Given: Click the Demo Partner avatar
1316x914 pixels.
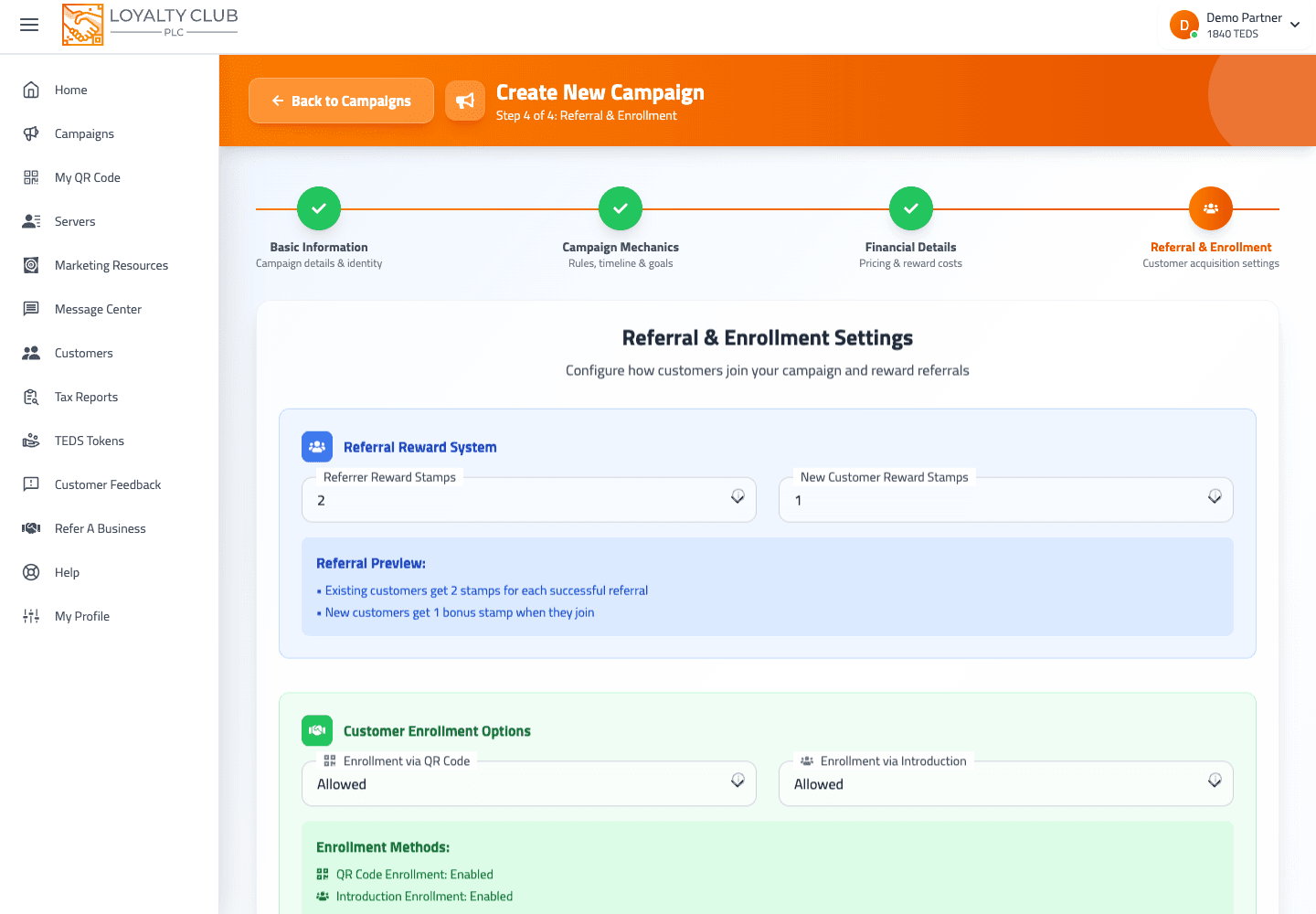Looking at the screenshot, I should coord(1184,25).
